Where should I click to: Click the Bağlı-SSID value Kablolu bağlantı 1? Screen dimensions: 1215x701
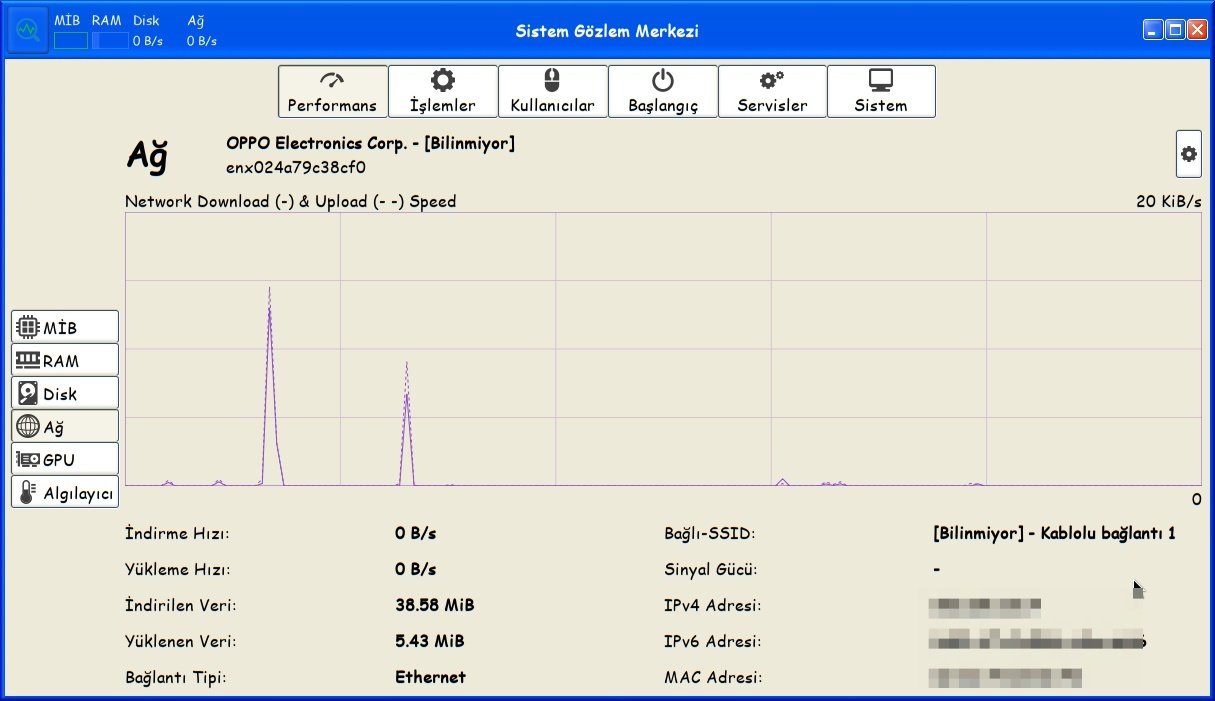(1054, 533)
